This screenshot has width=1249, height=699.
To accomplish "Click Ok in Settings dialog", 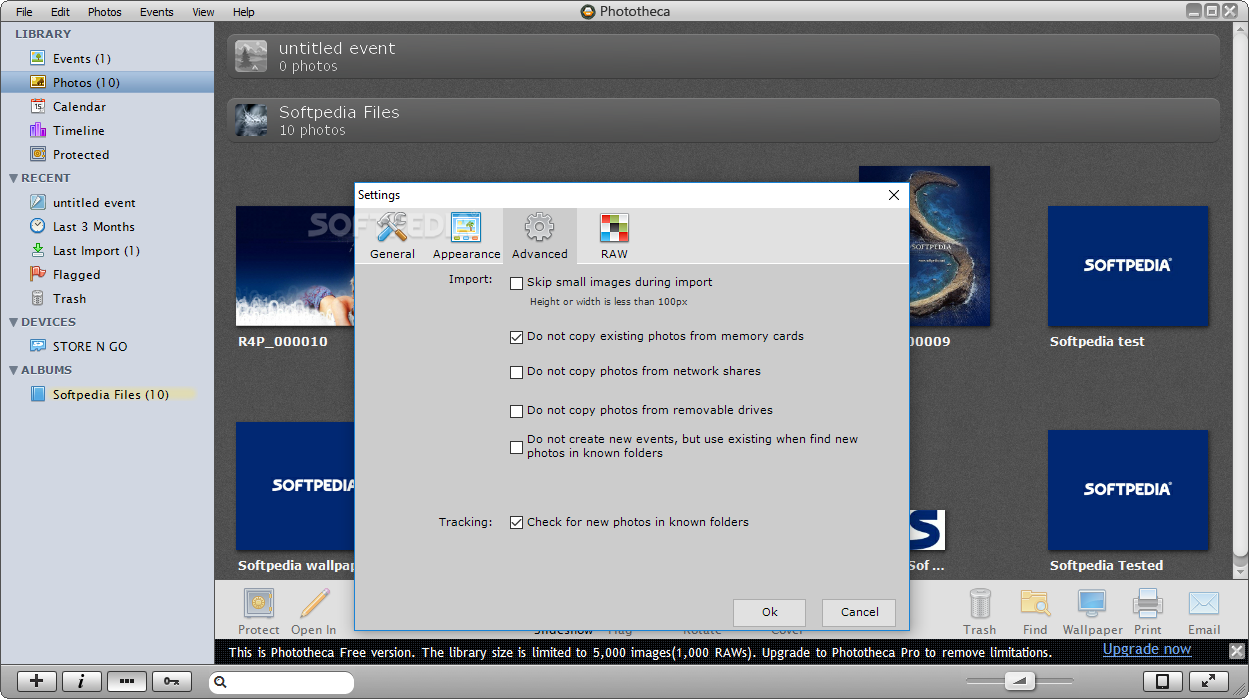I will tap(769, 612).
